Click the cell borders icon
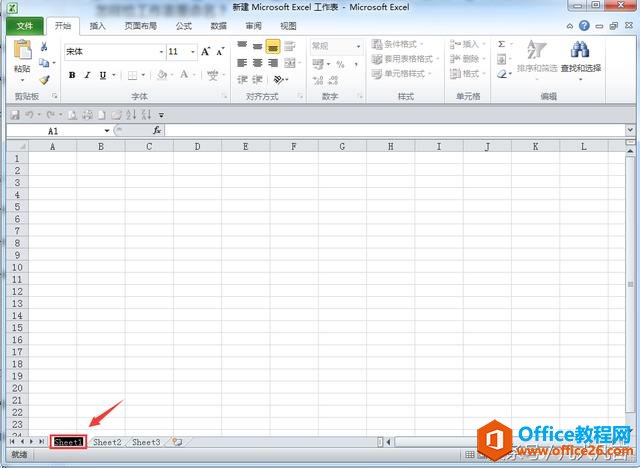Image resolution: width=640 pixels, height=468 pixels. (132, 75)
